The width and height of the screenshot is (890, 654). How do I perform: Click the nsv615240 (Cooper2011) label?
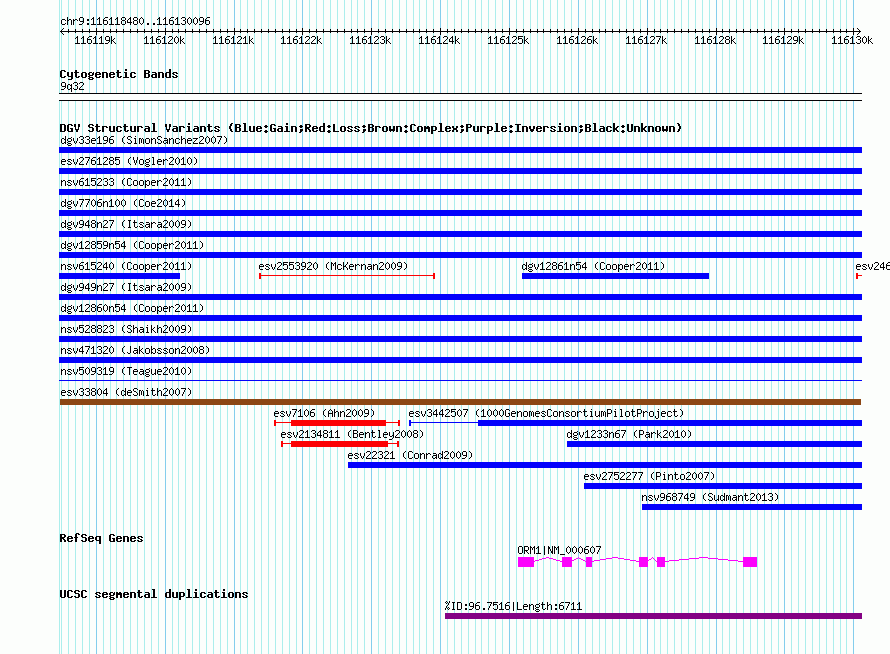click(126, 266)
